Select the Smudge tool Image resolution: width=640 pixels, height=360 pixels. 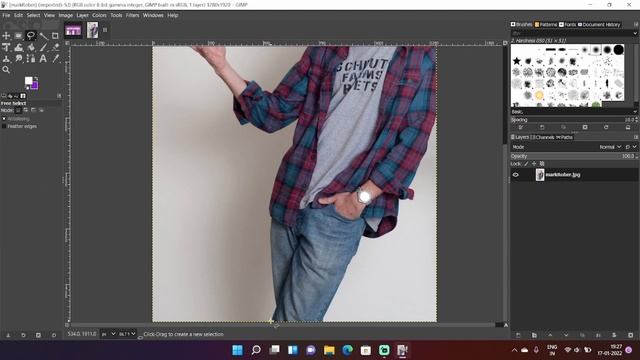[18, 59]
